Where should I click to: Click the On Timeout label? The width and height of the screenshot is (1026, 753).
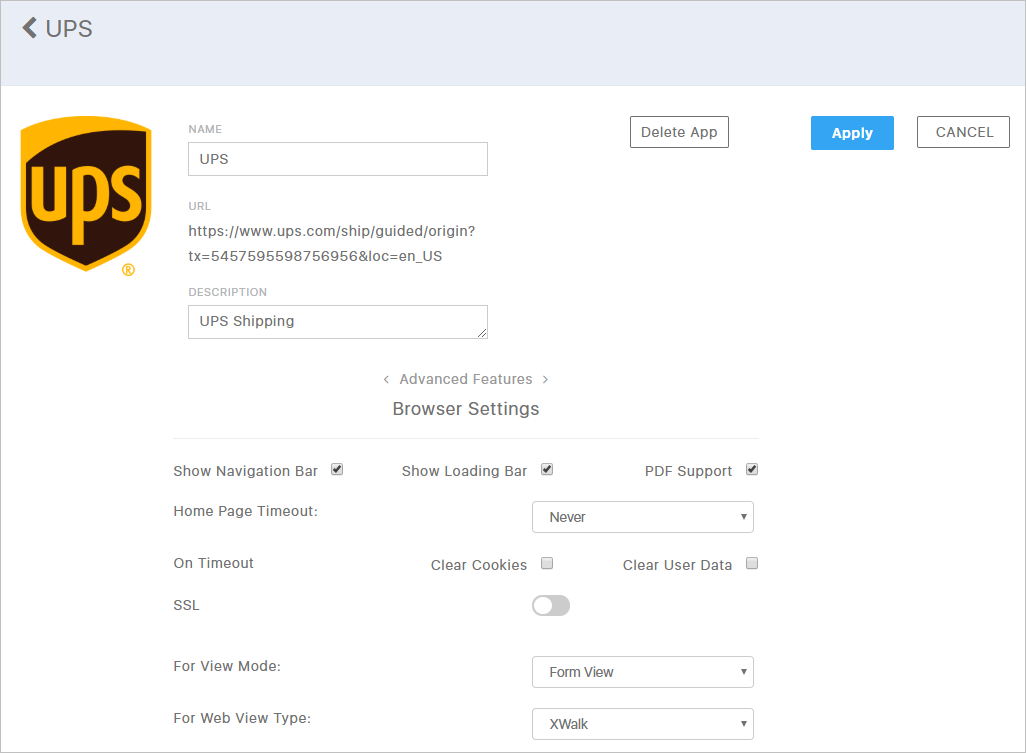click(x=213, y=563)
